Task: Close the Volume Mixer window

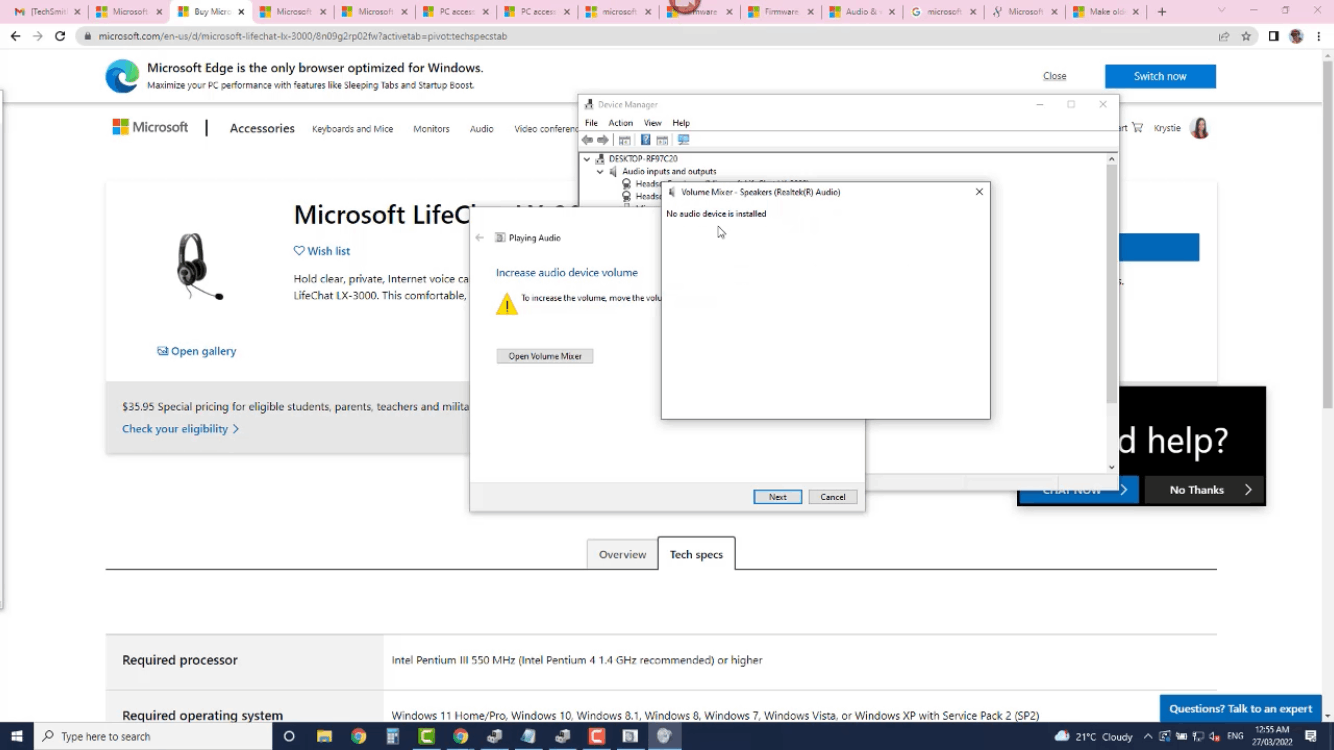Action: click(x=979, y=192)
